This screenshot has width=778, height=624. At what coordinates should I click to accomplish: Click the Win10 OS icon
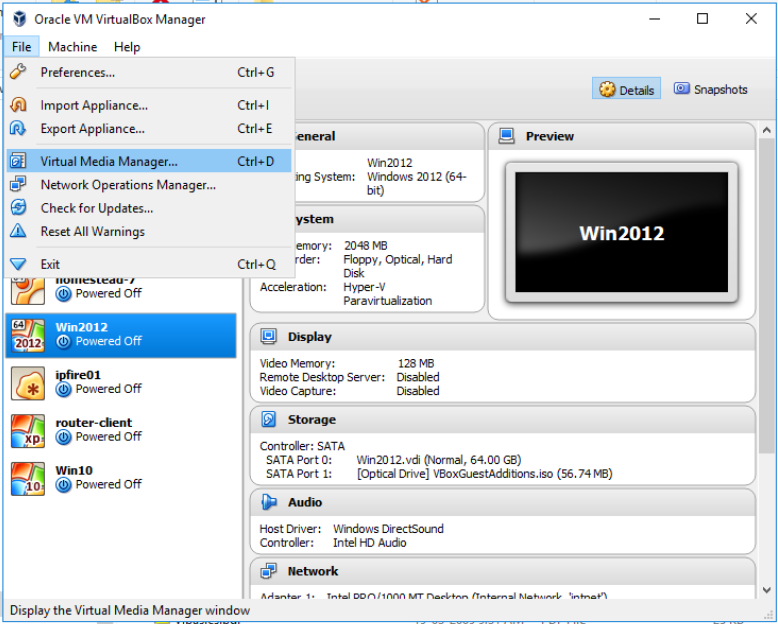tap(28, 478)
